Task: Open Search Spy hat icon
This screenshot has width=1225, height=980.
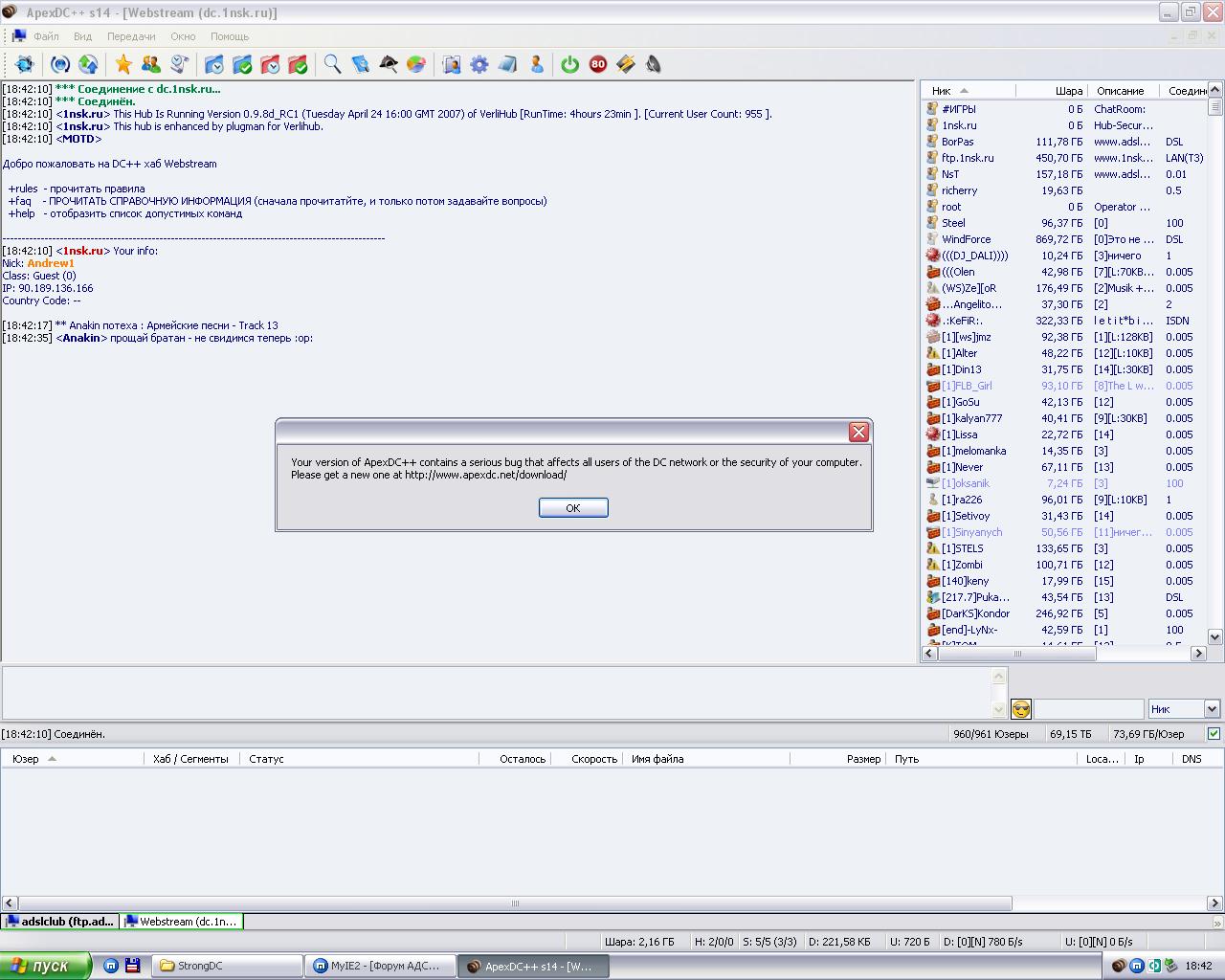Action: coord(389,64)
